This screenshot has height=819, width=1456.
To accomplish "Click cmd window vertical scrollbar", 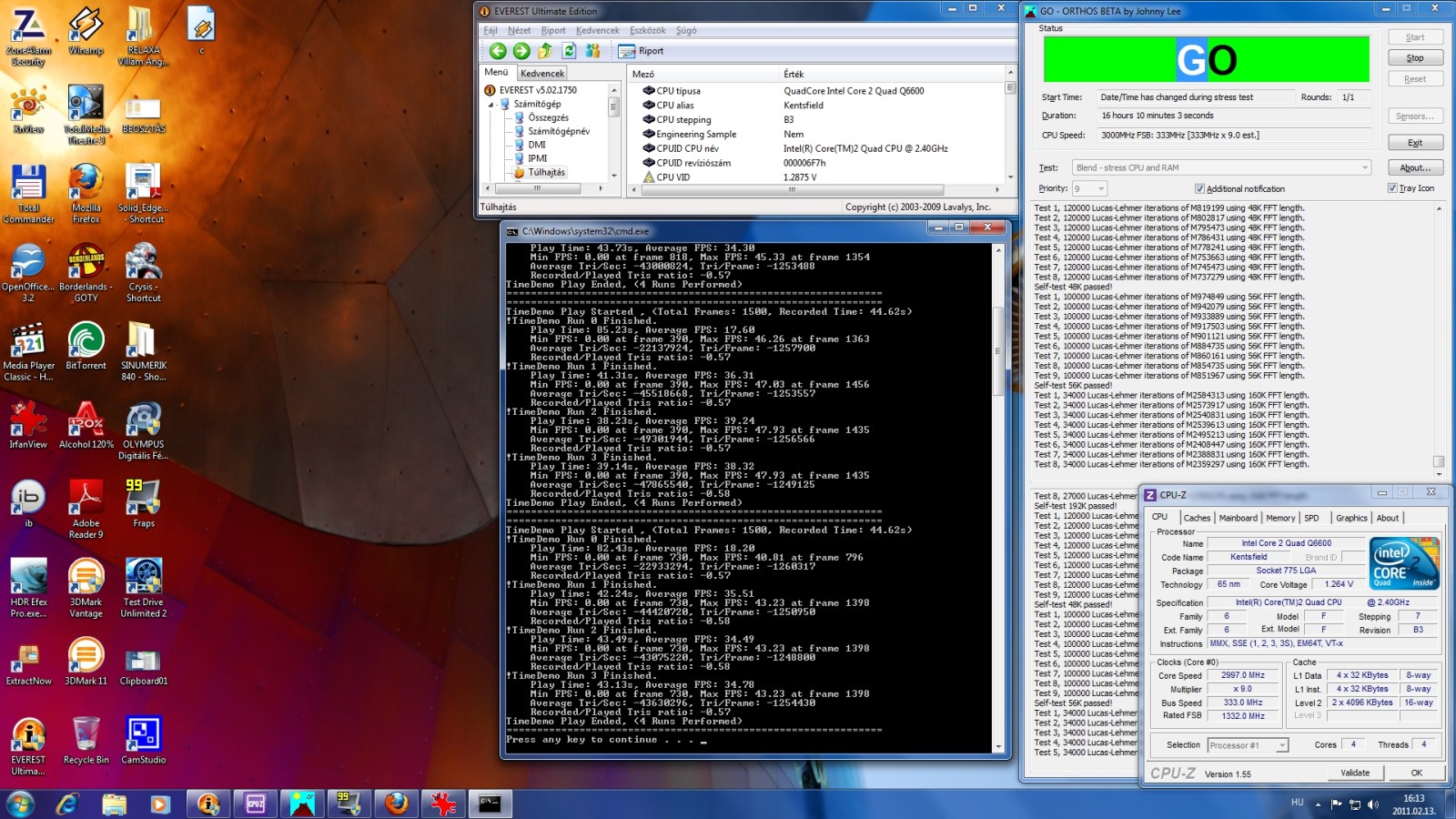I will pos(997,498).
